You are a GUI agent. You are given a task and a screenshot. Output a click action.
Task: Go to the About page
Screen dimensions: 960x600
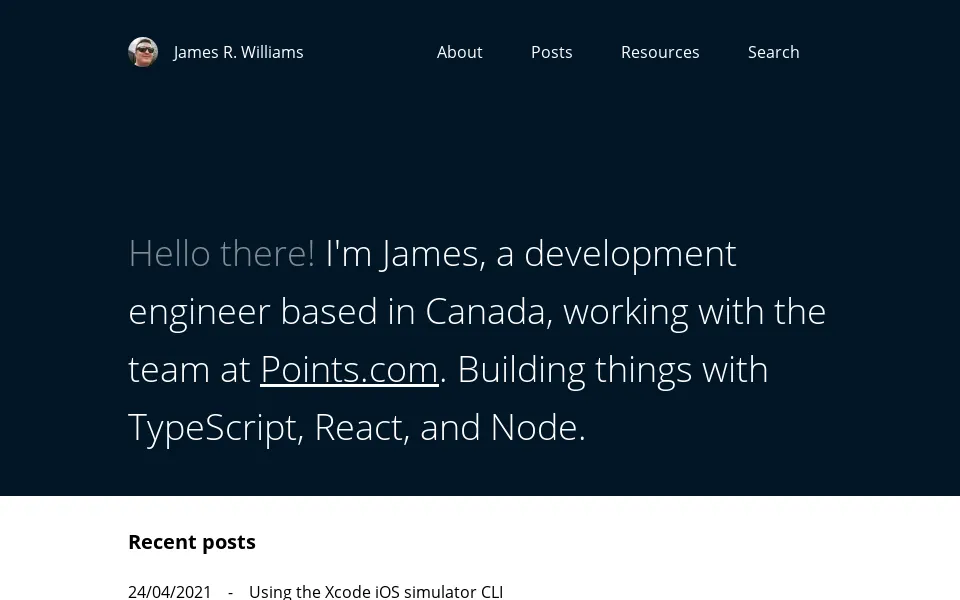coord(459,52)
